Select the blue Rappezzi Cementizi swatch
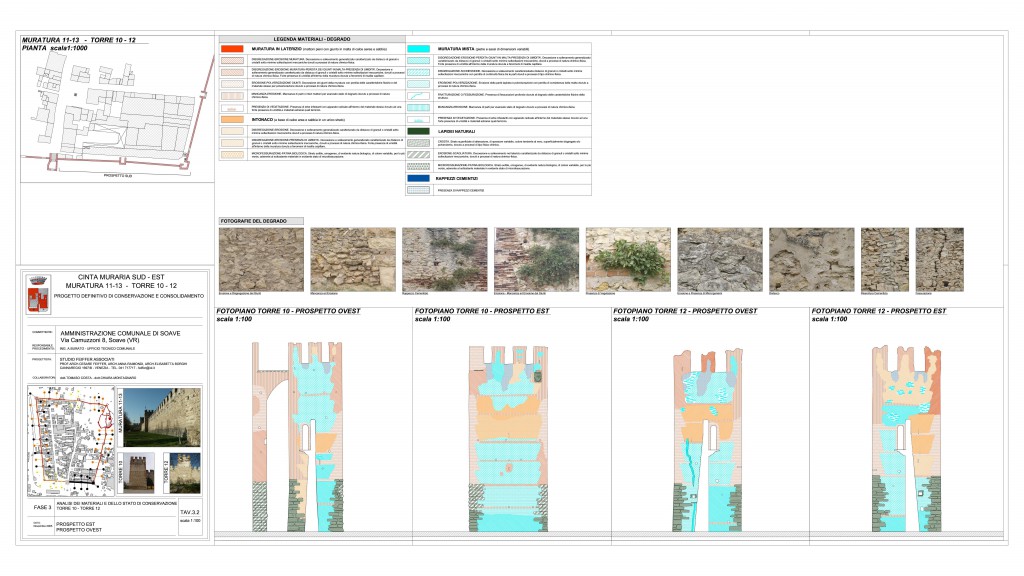 (419, 177)
